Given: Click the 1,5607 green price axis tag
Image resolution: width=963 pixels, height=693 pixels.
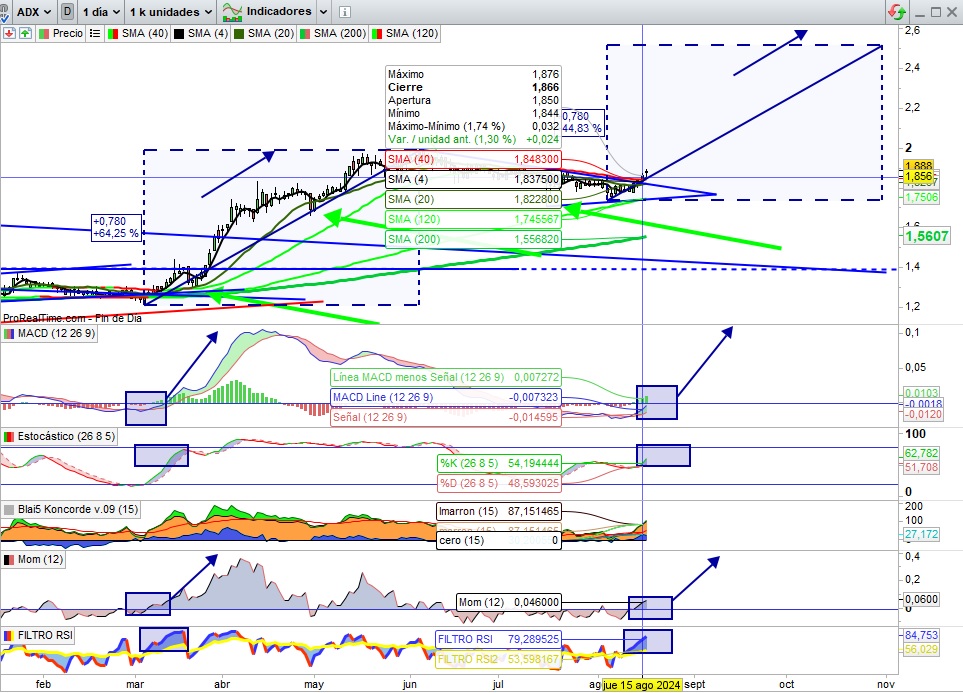Looking at the screenshot, I should click(x=927, y=236).
